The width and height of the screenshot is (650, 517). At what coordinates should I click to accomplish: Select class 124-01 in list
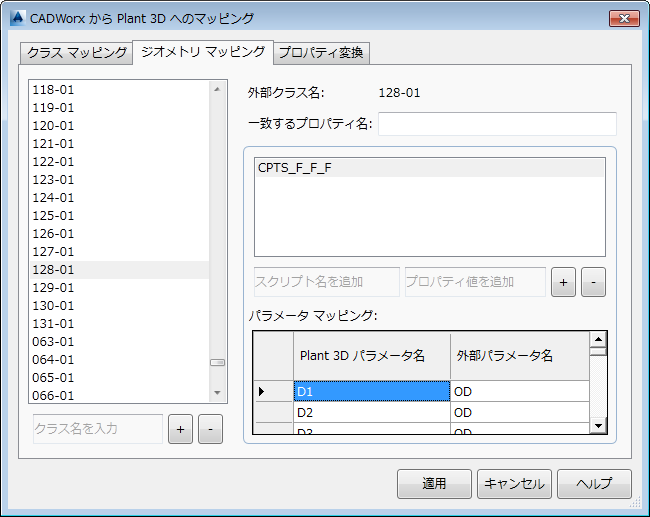click(x=119, y=198)
